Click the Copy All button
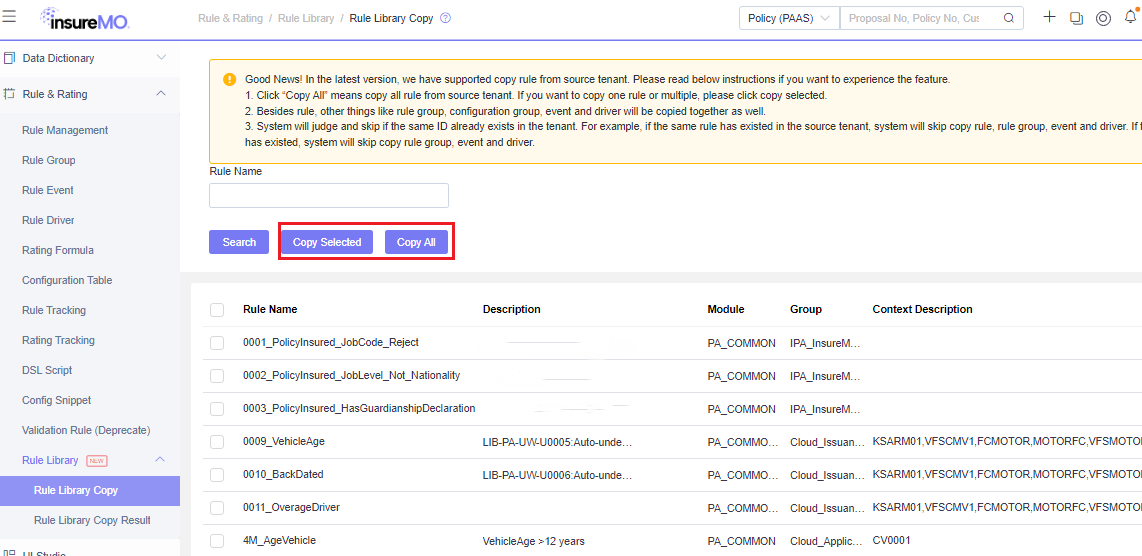The width and height of the screenshot is (1142, 556). point(416,242)
